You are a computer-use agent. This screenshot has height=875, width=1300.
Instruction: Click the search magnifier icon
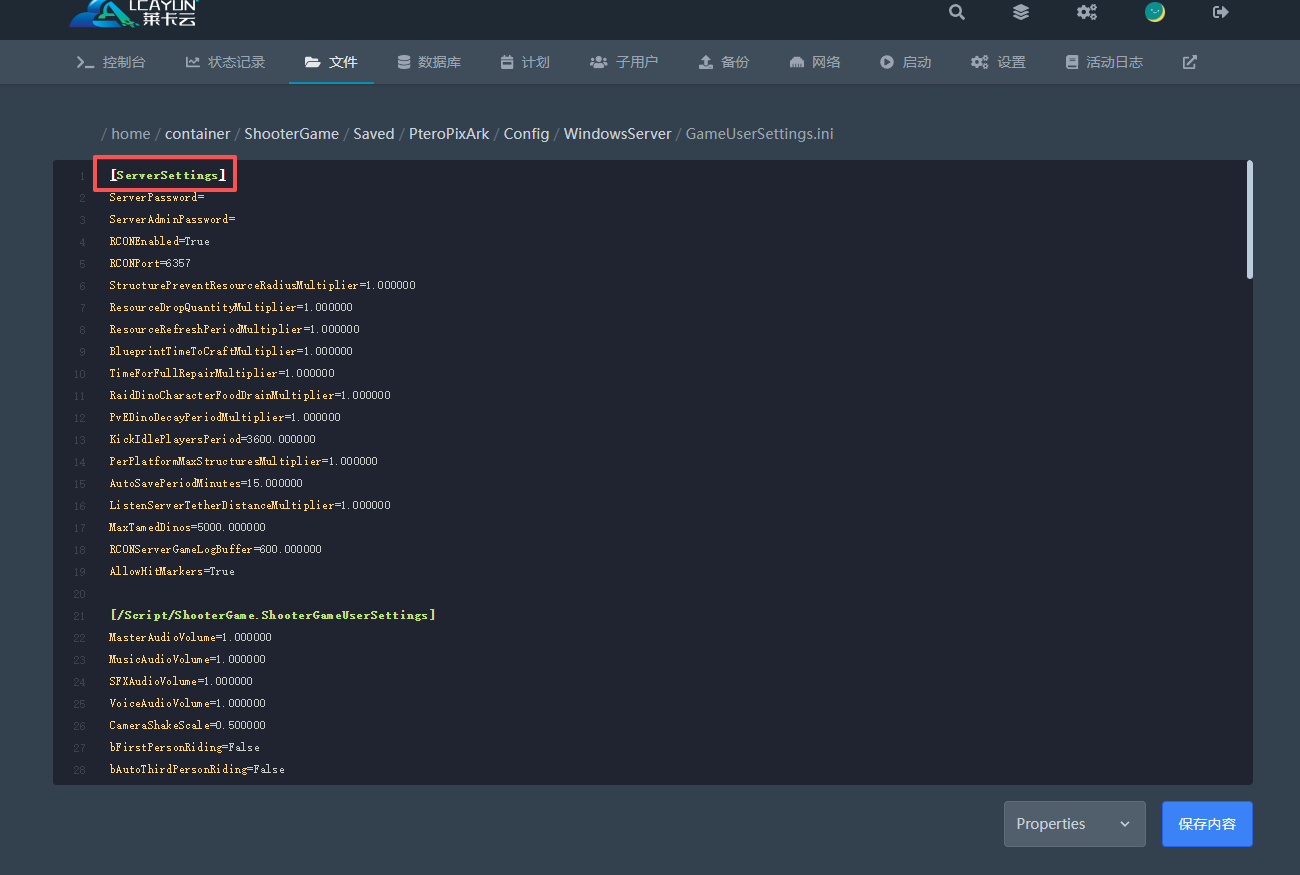click(x=957, y=12)
